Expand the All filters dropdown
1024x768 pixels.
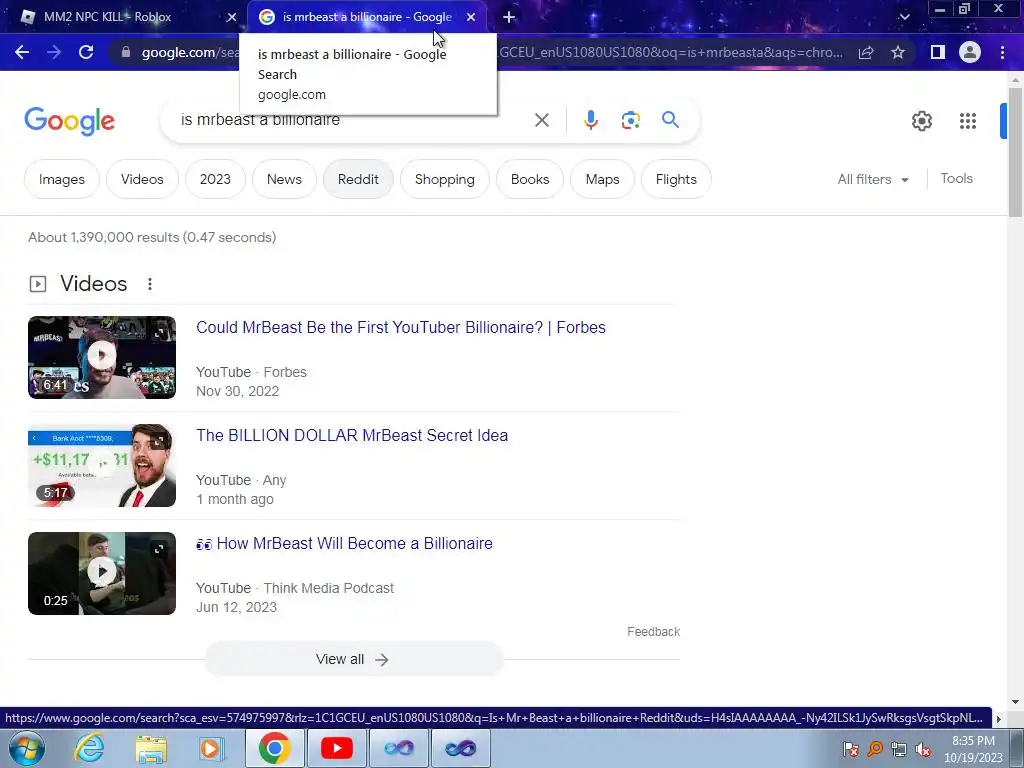click(873, 179)
